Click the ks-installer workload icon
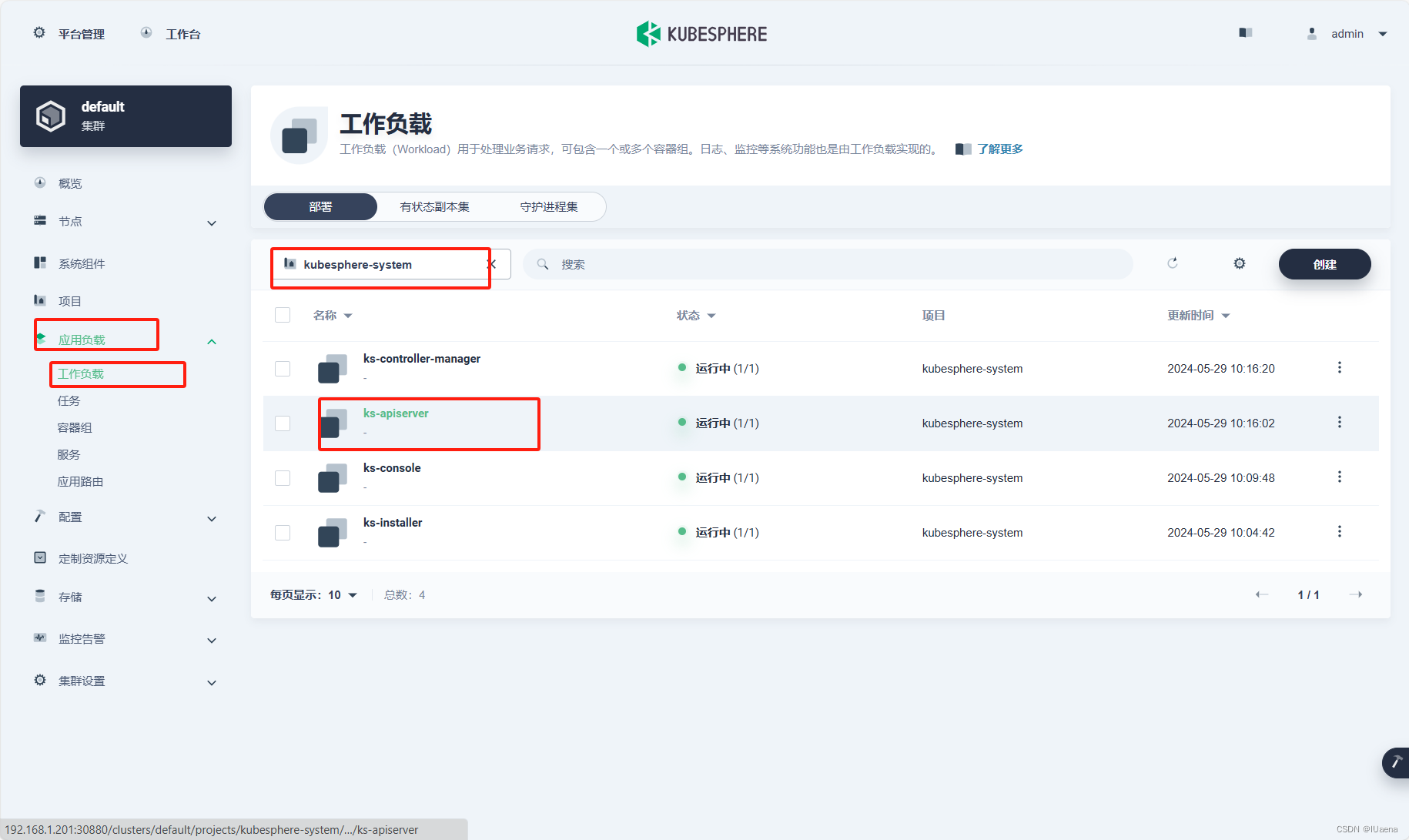The image size is (1409, 840). (x=333, y=533)
